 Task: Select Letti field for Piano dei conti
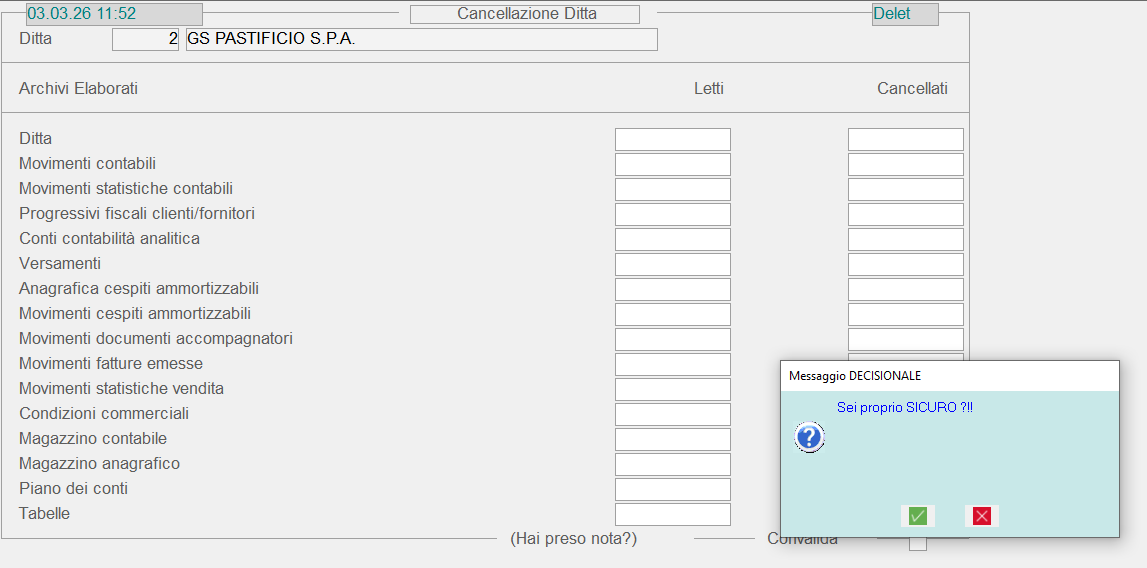(x=672, y=489)
